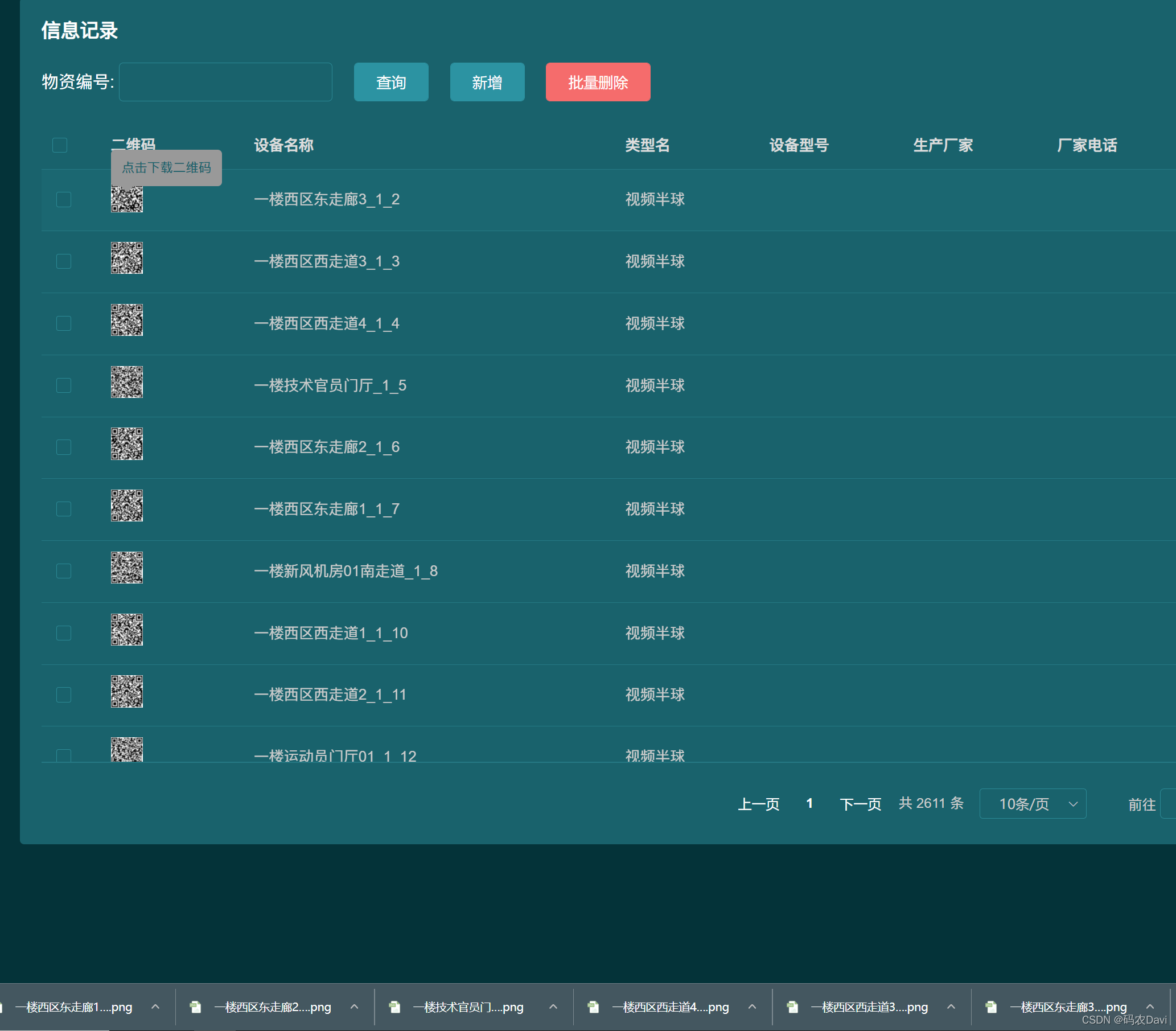This screenshot has width=1176, height=1031.
Task: Click the QR code for 一楼西区东走廊3_1_2
Action: click(126, 199)
